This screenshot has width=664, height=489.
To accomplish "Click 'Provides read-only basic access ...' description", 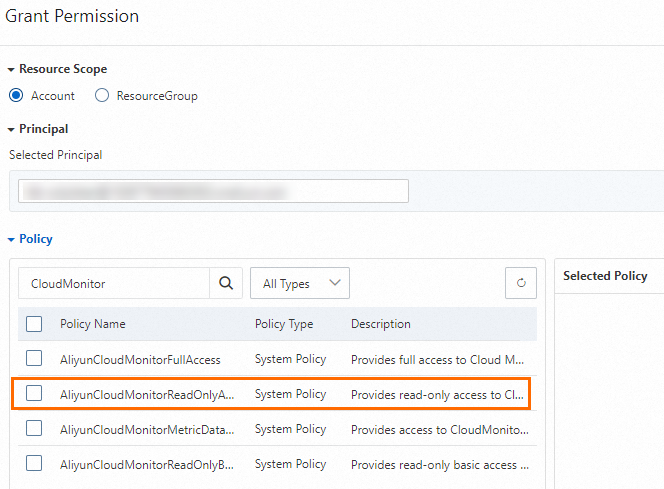I will (440, 465).
